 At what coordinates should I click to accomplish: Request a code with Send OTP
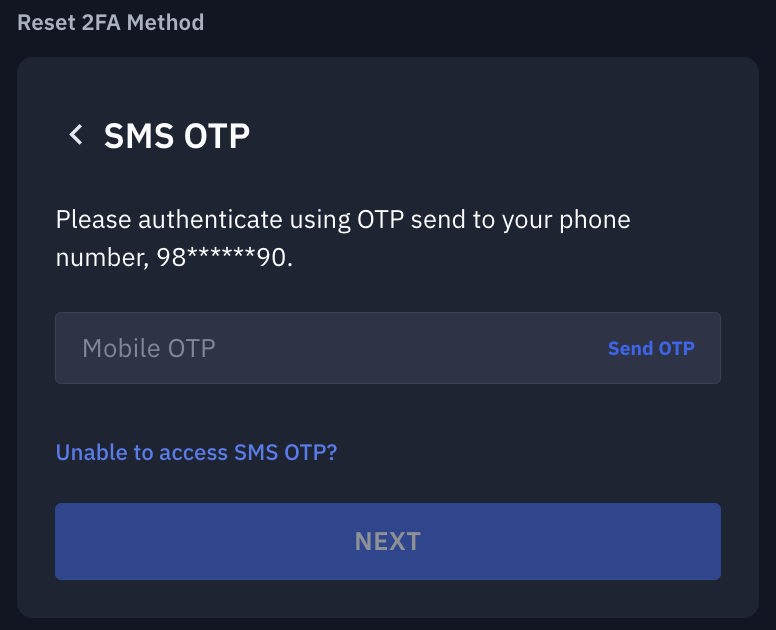pyautogui.click(x=651, y=349)
